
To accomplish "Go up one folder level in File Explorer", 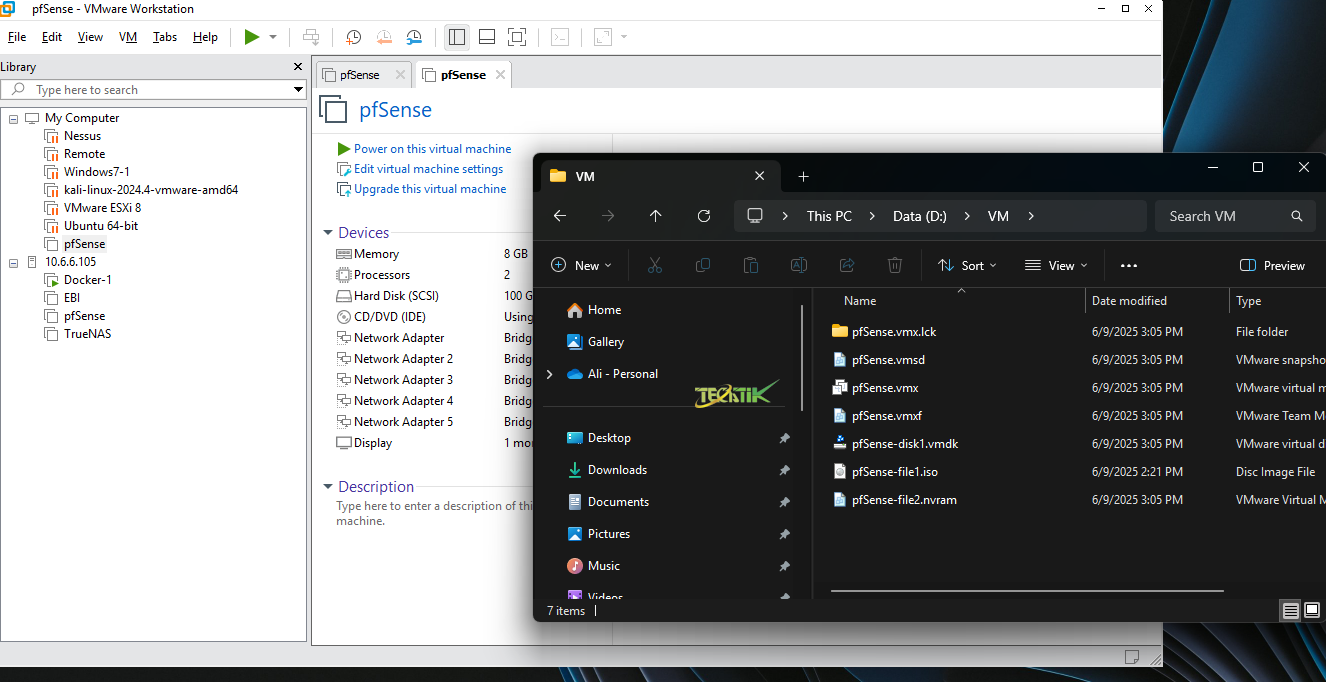I will pos(656,216).
